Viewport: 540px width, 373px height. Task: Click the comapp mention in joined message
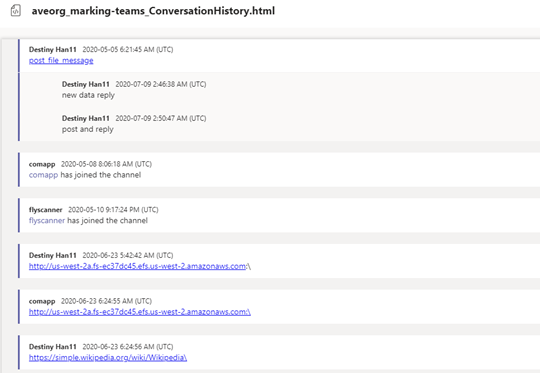[x=43, y=175]
